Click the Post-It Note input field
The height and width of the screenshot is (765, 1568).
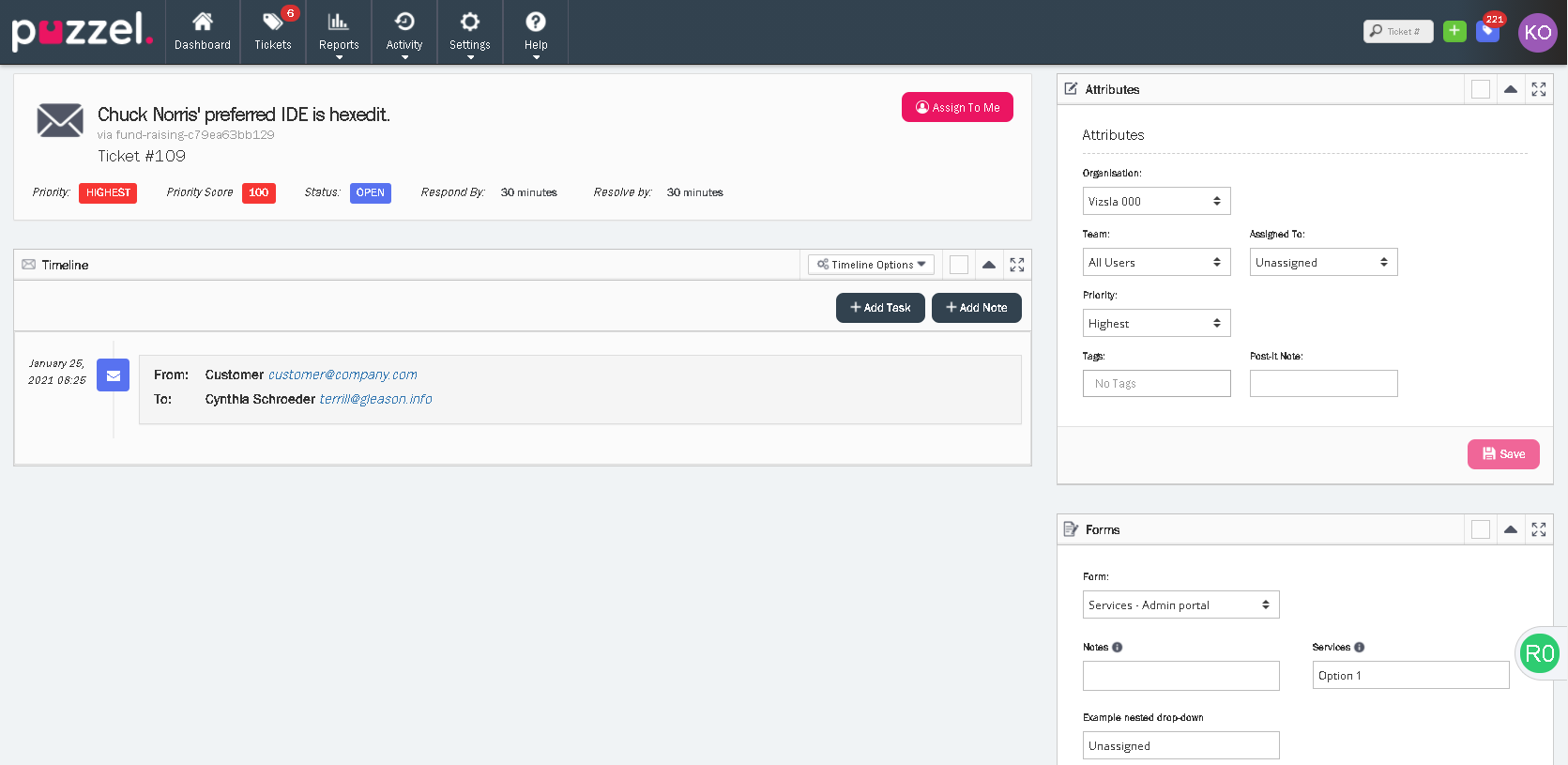click(x=1323, y=383)
